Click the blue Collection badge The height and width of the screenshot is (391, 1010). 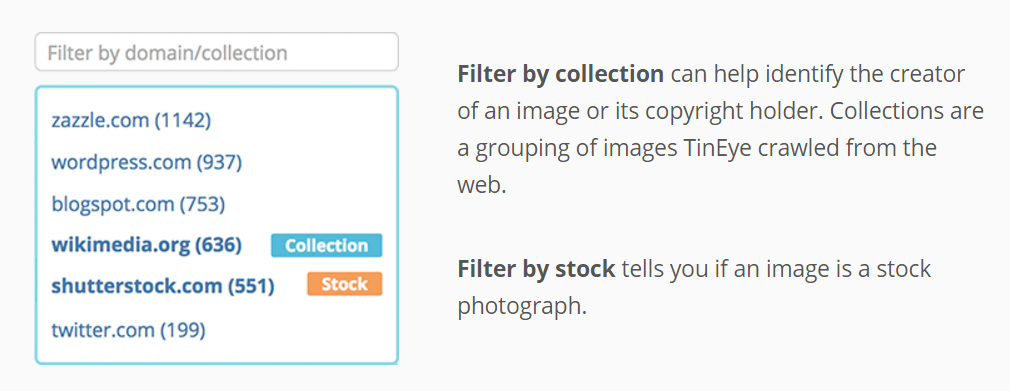(x=327, y=245)
